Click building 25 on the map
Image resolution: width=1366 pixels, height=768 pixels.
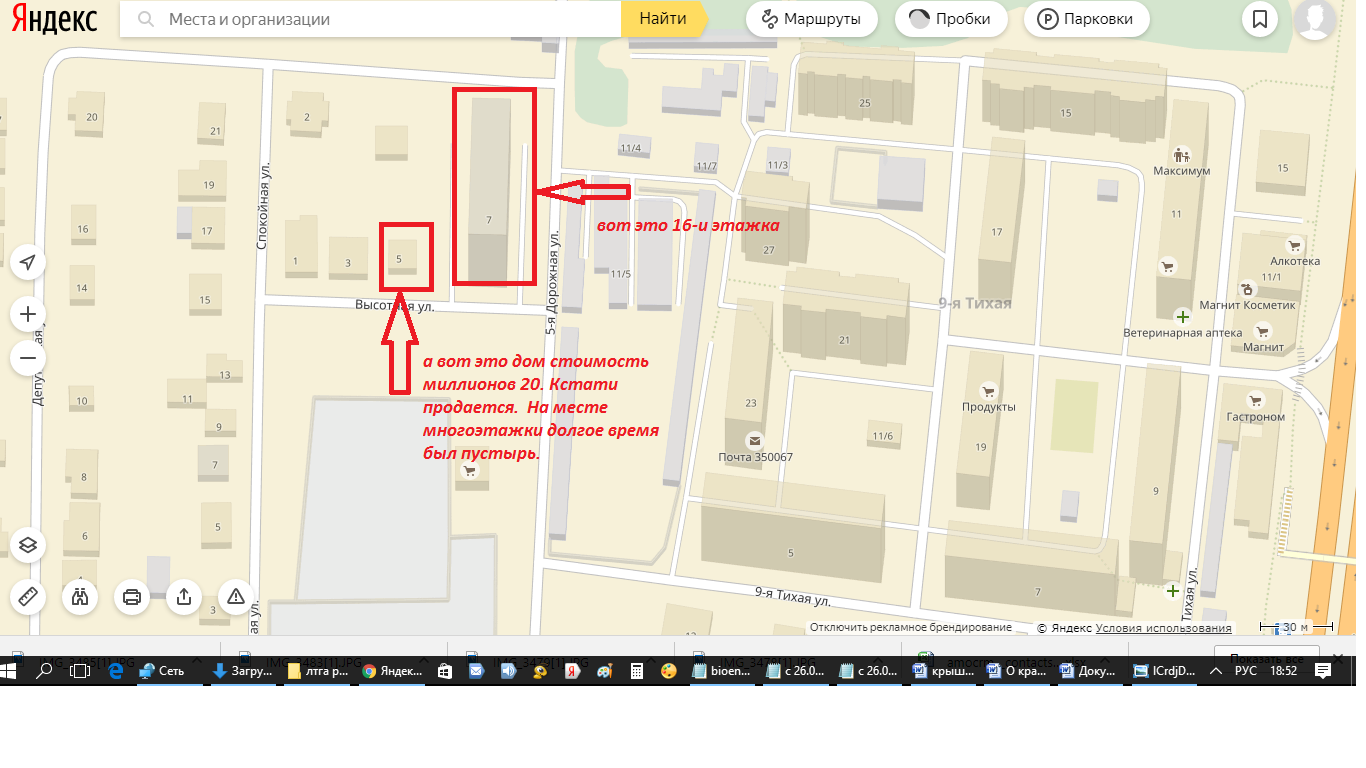[864, 103]
